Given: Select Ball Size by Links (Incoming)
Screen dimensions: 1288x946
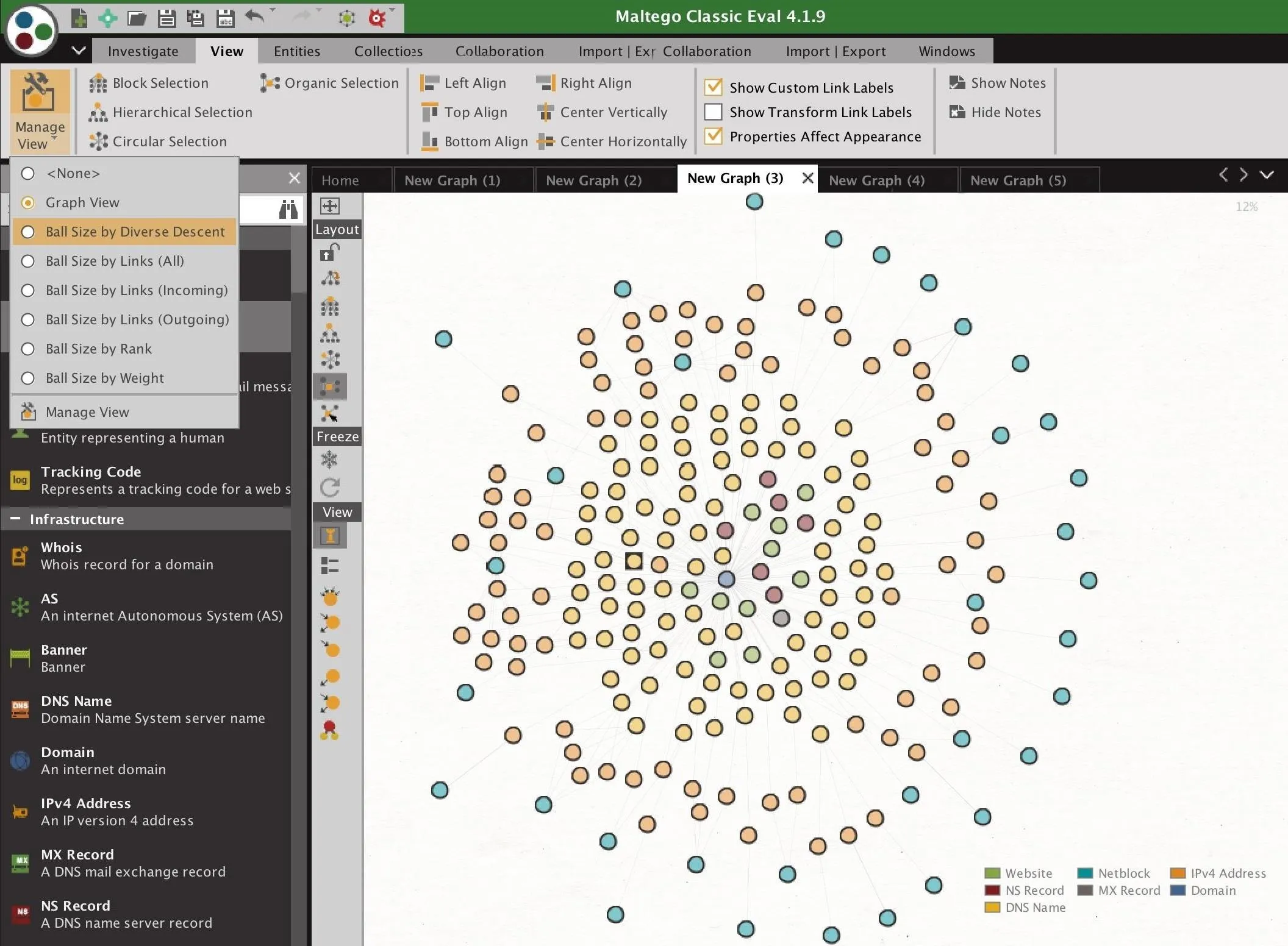Looking at the screenshot, I should pyautogui.click(x=124, y=291).
